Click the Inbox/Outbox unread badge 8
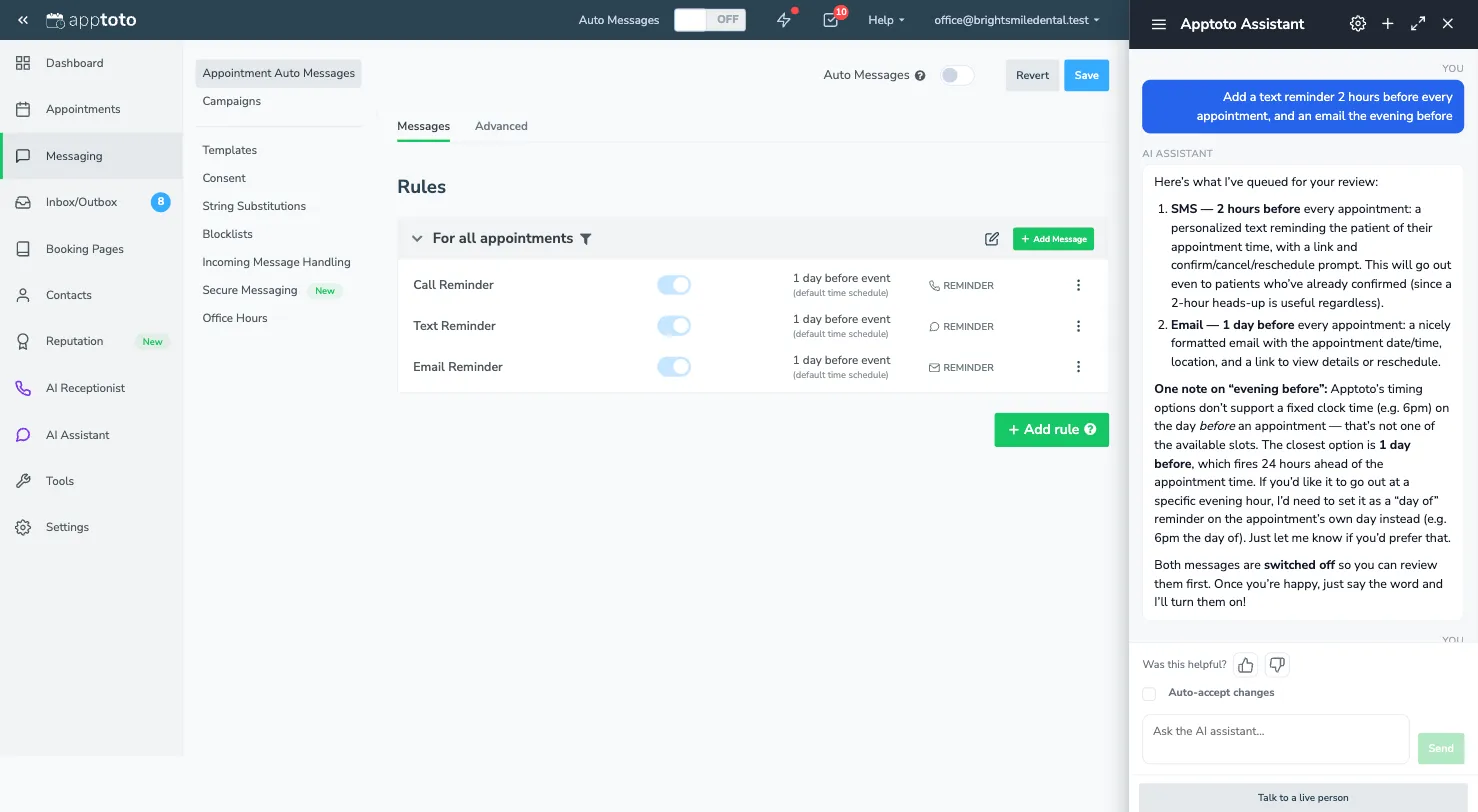The width and height of the screenshot is (1478, 812). 161,202
